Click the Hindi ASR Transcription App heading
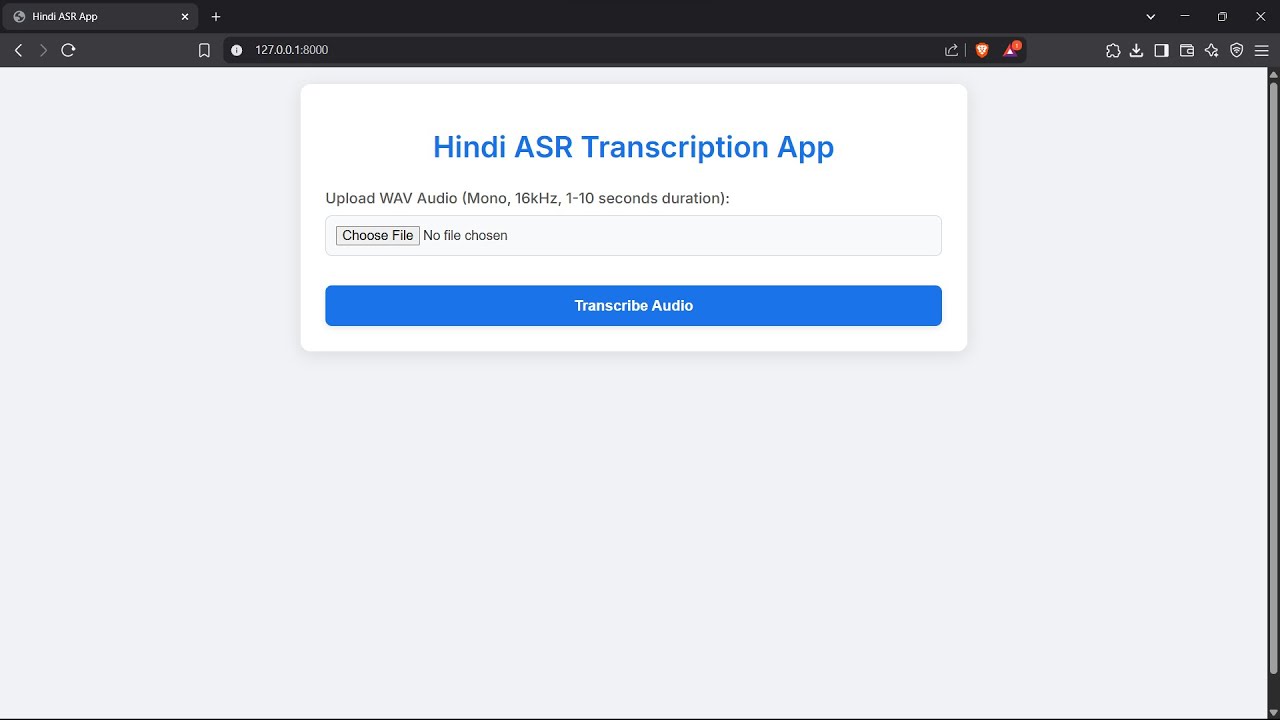This screenshot has height=720, width=1280. point(633,147)
